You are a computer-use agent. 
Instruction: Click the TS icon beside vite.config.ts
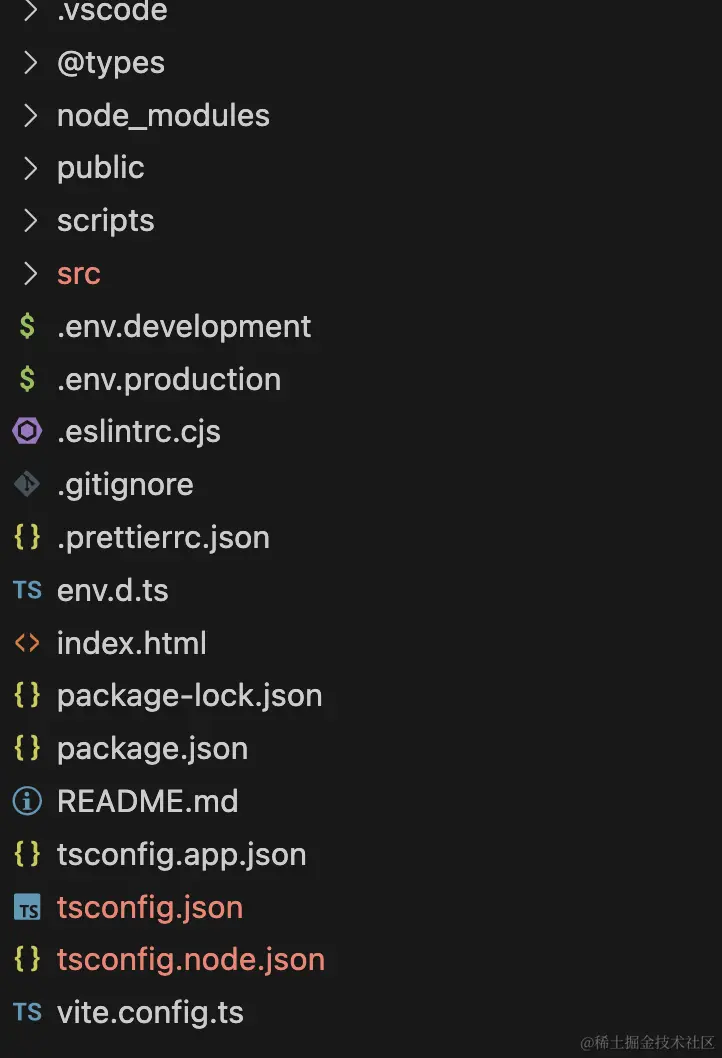(x=27, y=1012)
